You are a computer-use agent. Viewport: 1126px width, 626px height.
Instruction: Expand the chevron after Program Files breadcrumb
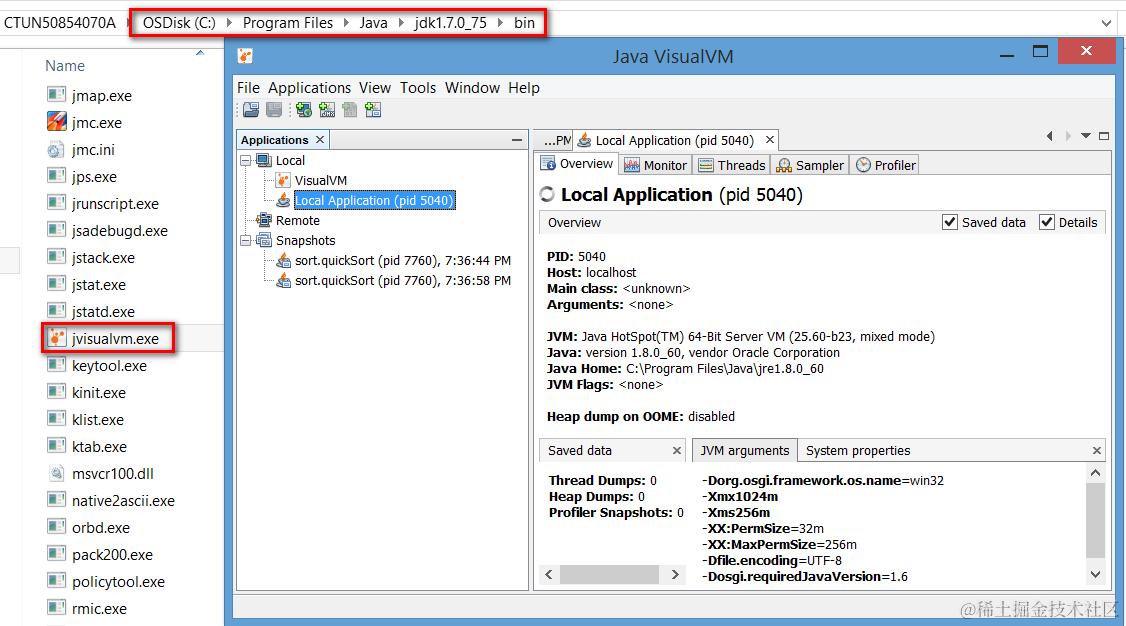pyautogui.click(x=346, y=23)
